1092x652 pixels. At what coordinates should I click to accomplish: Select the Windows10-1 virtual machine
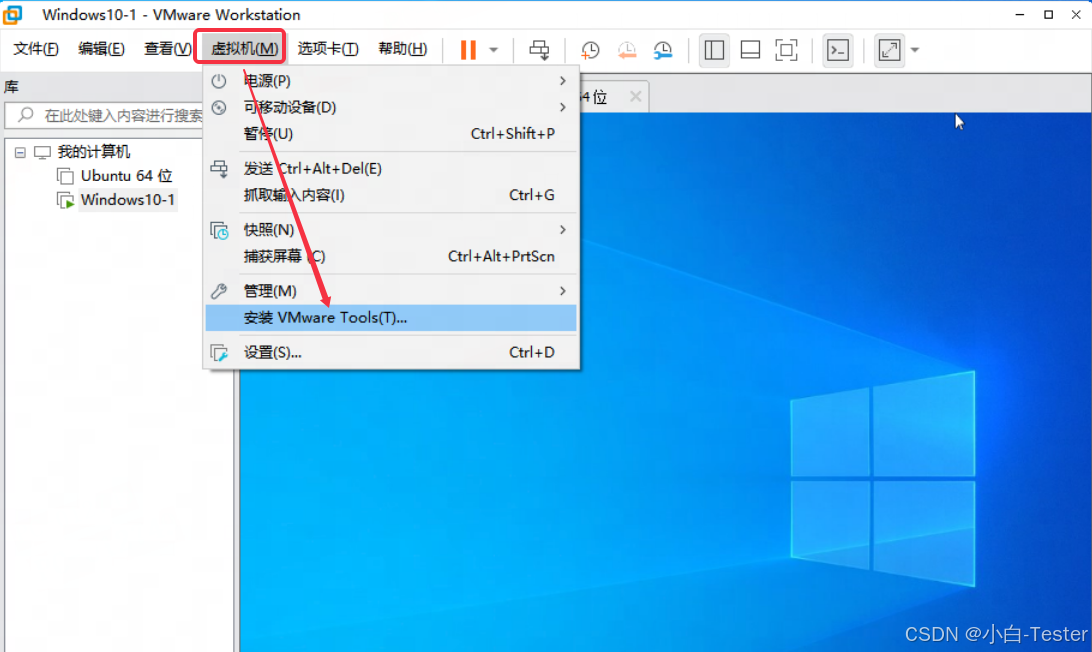click(127, 200)
